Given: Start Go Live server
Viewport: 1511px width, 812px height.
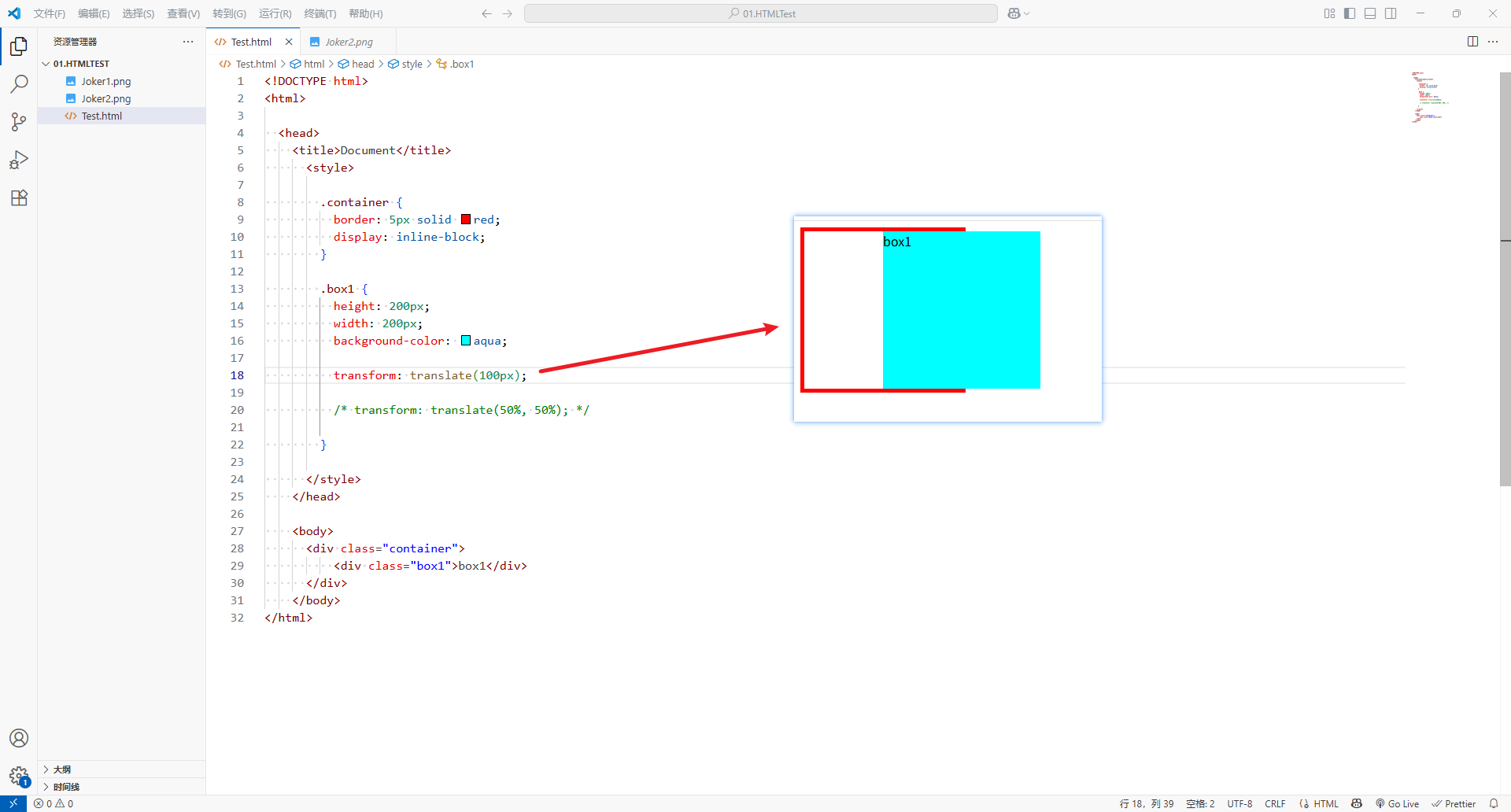Looking at the screenshot, I should pos(1397,803).
